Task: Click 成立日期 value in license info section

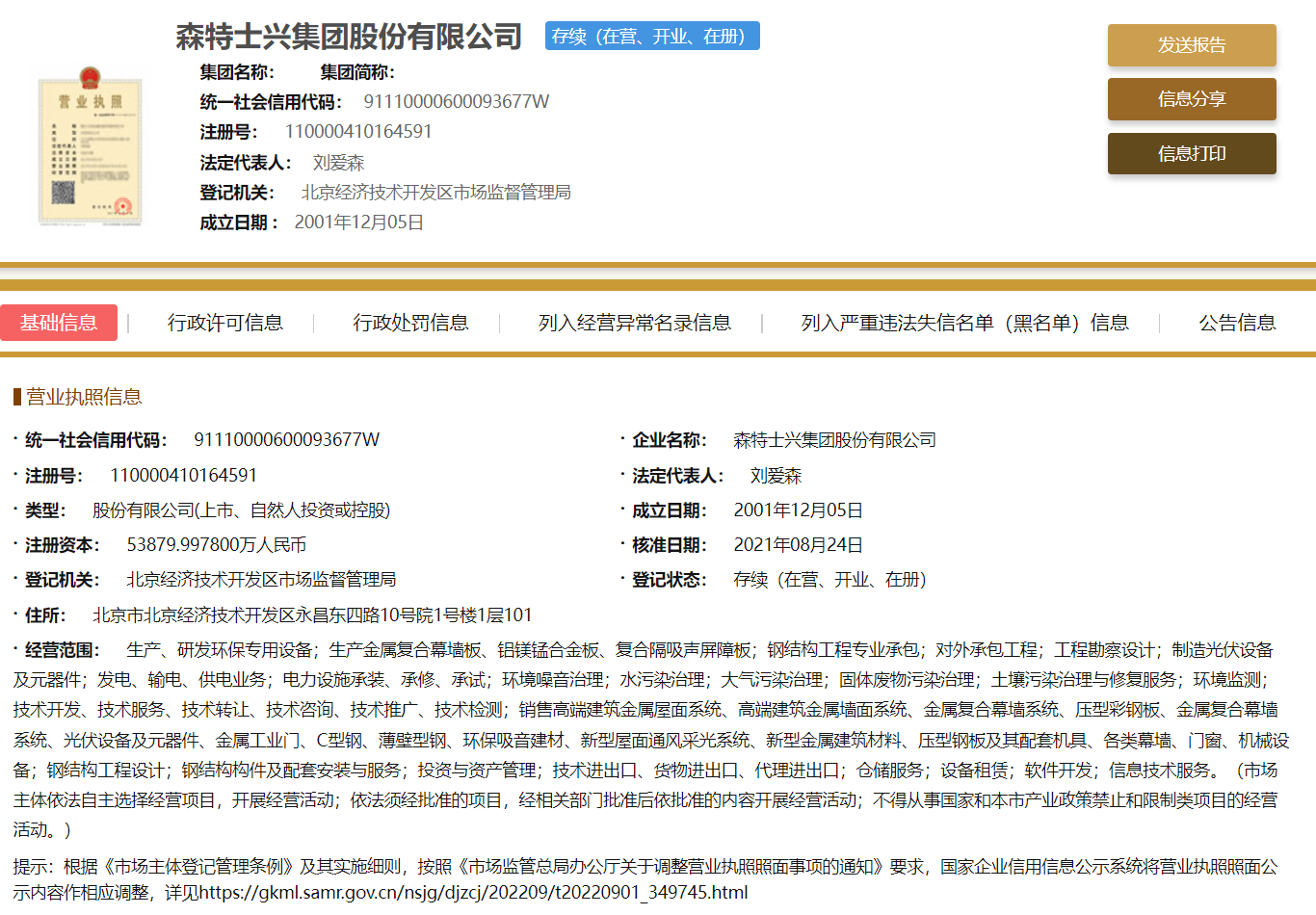Action: [798, 510]
